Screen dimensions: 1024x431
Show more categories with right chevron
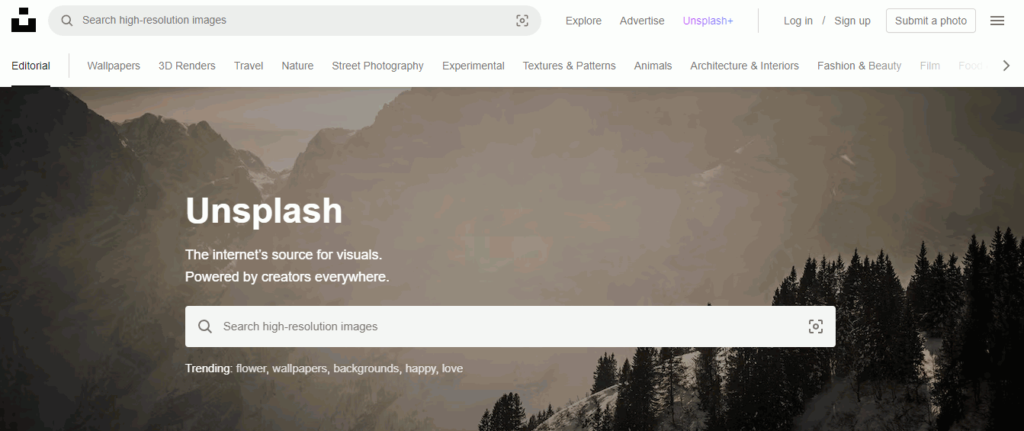coord(1006,65)
